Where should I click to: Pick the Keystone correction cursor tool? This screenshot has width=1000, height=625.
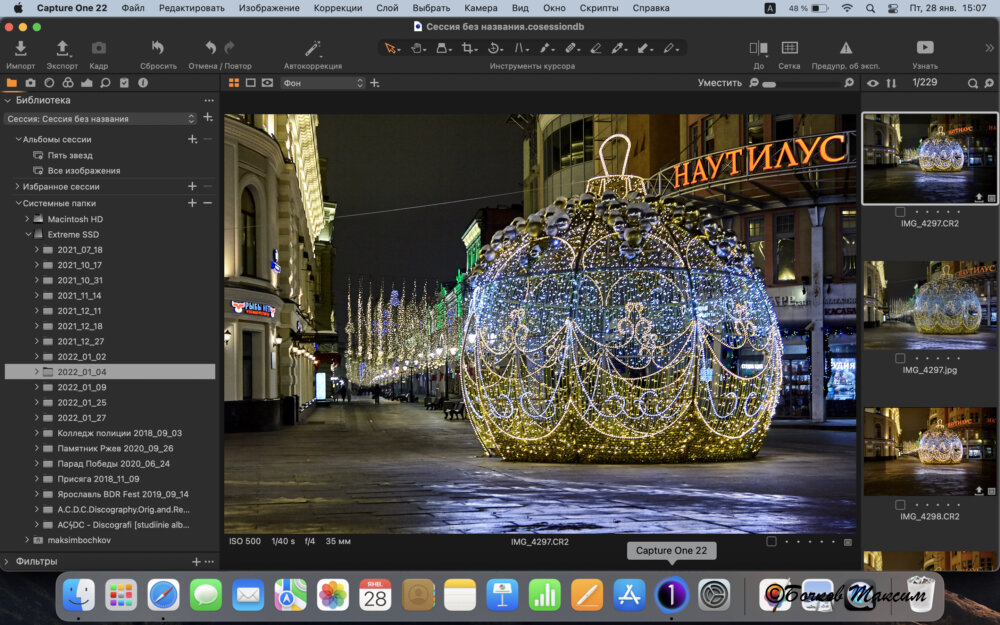coord(521,48)
